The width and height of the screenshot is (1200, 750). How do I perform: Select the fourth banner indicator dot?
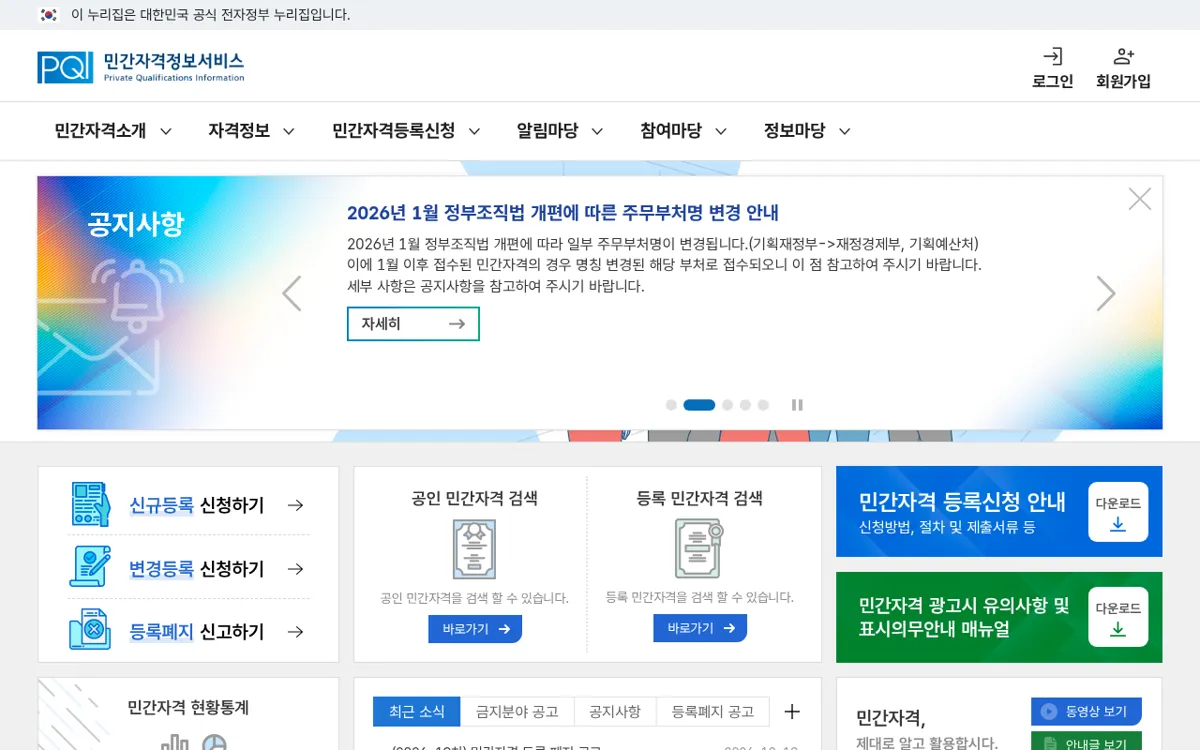[745, 405]
